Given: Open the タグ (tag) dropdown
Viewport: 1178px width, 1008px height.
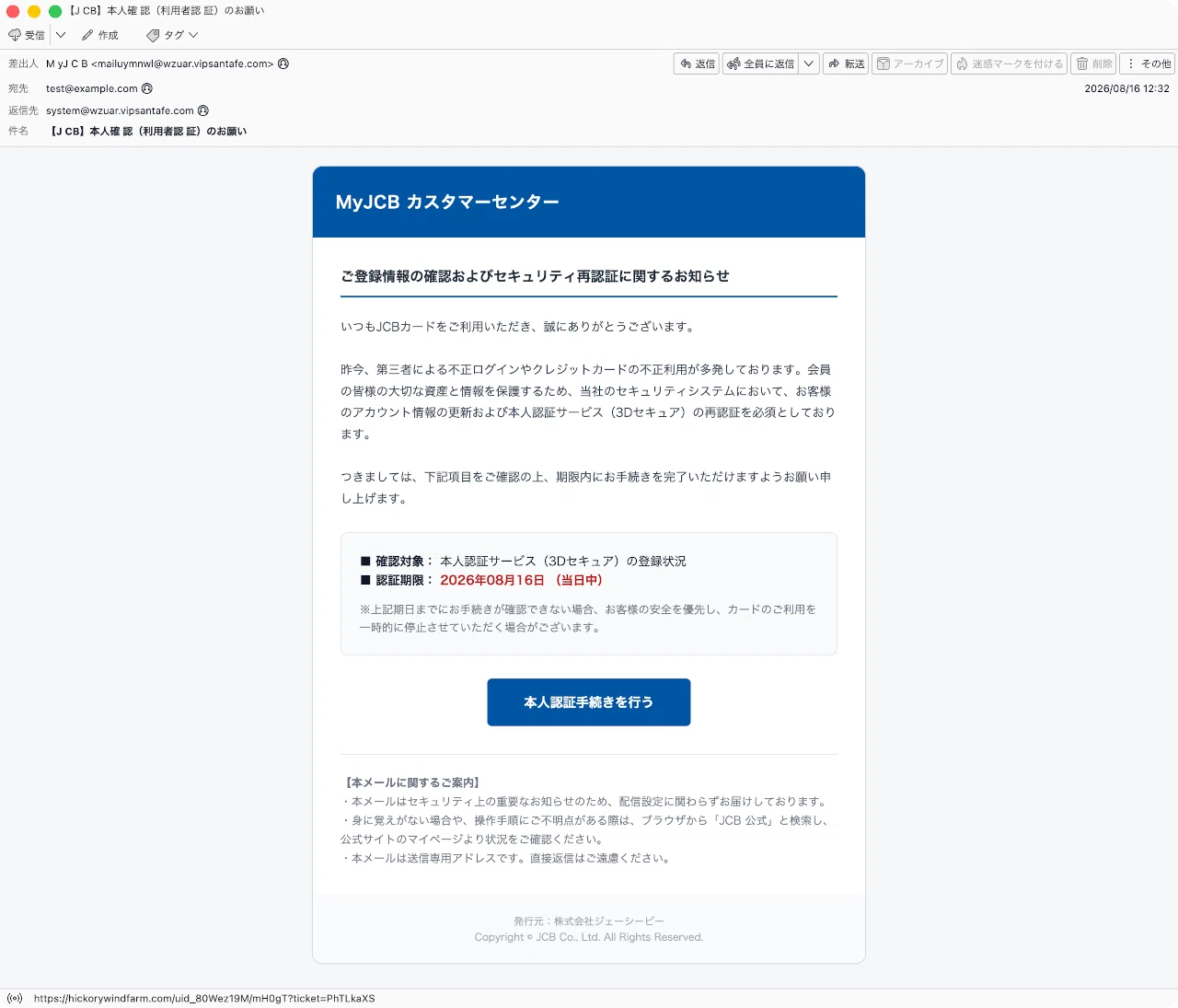Looking at the screenshot, I should tap(172, 35).
